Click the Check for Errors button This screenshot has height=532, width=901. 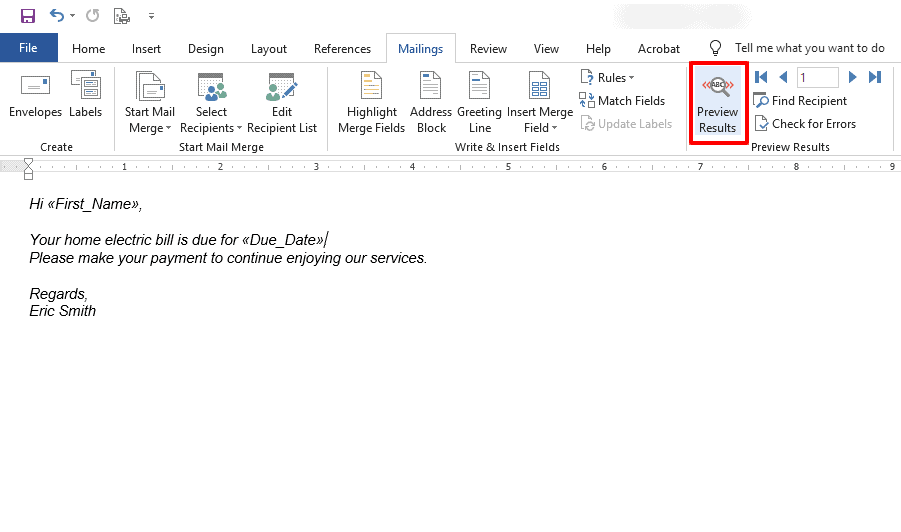[x=804, y=124]
